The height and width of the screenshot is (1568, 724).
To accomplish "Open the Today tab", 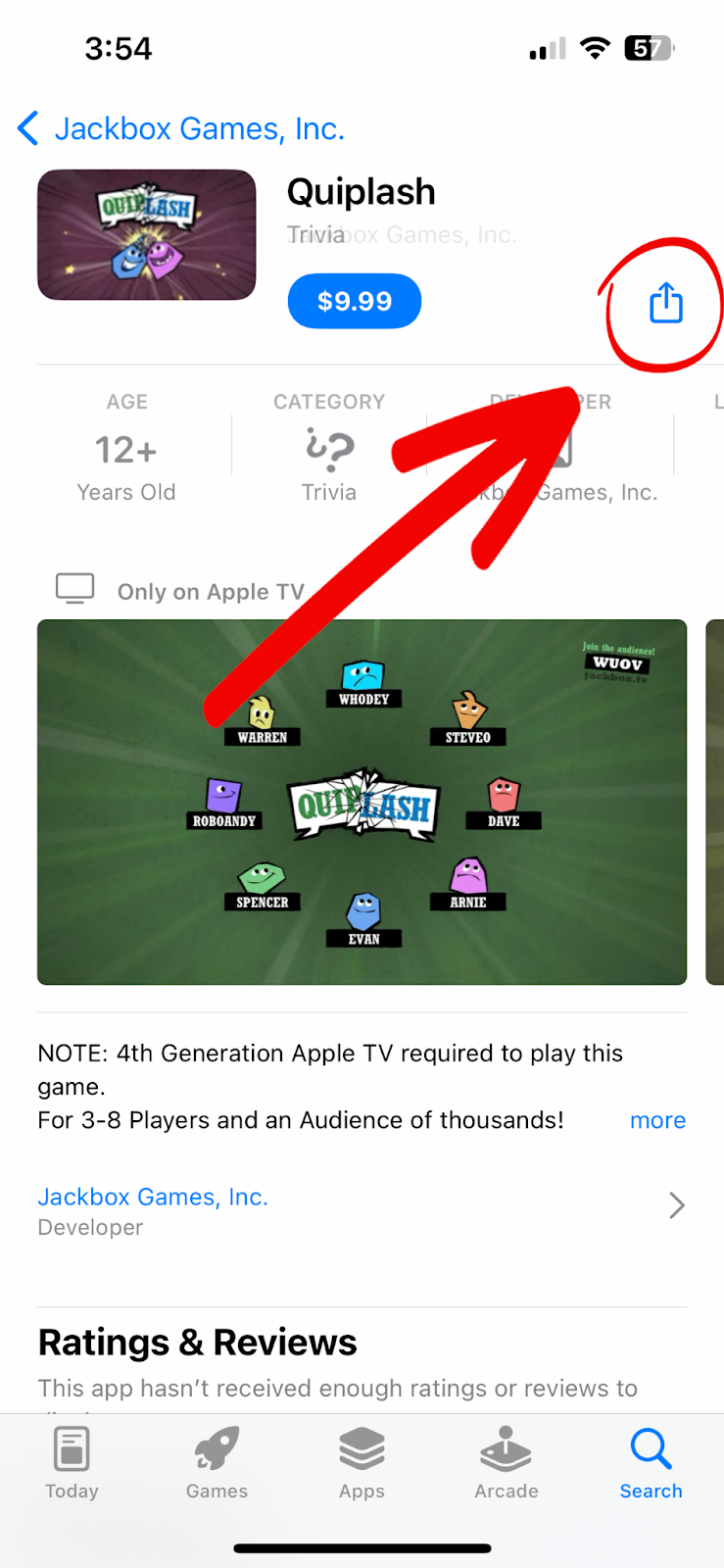I will coord(72,1462).
